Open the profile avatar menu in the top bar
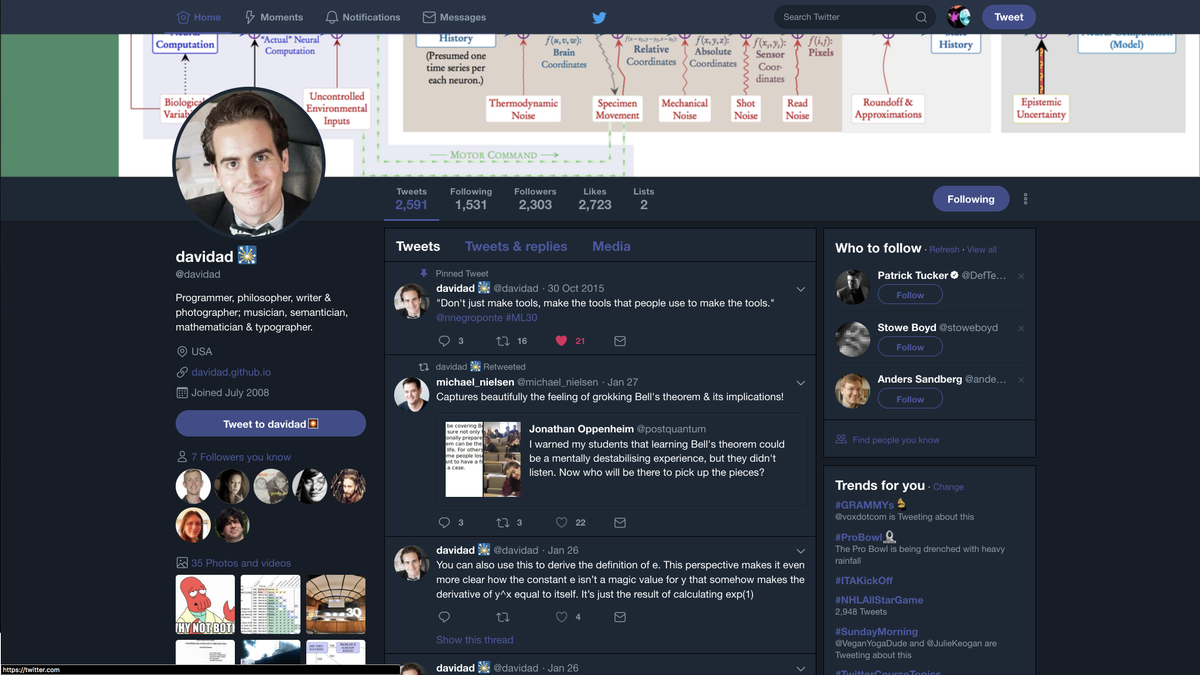1200x675 pixels. (958, 16)
